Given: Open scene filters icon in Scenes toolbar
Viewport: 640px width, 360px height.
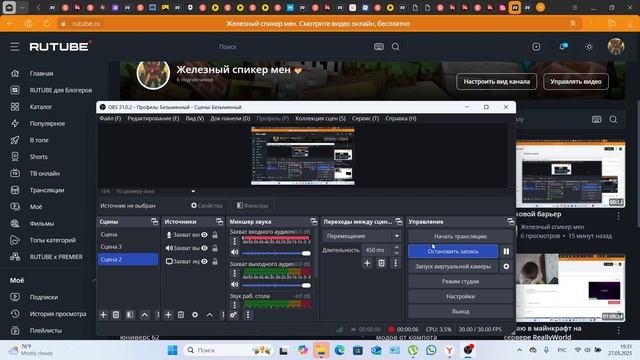Looking at the screenshot, I should point(130,315).
